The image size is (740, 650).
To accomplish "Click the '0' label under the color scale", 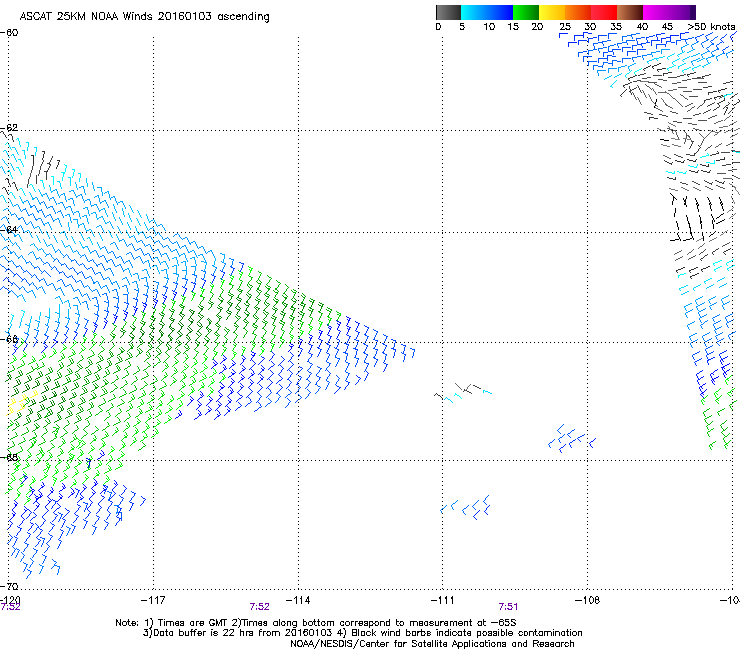I will click(438, 26).
